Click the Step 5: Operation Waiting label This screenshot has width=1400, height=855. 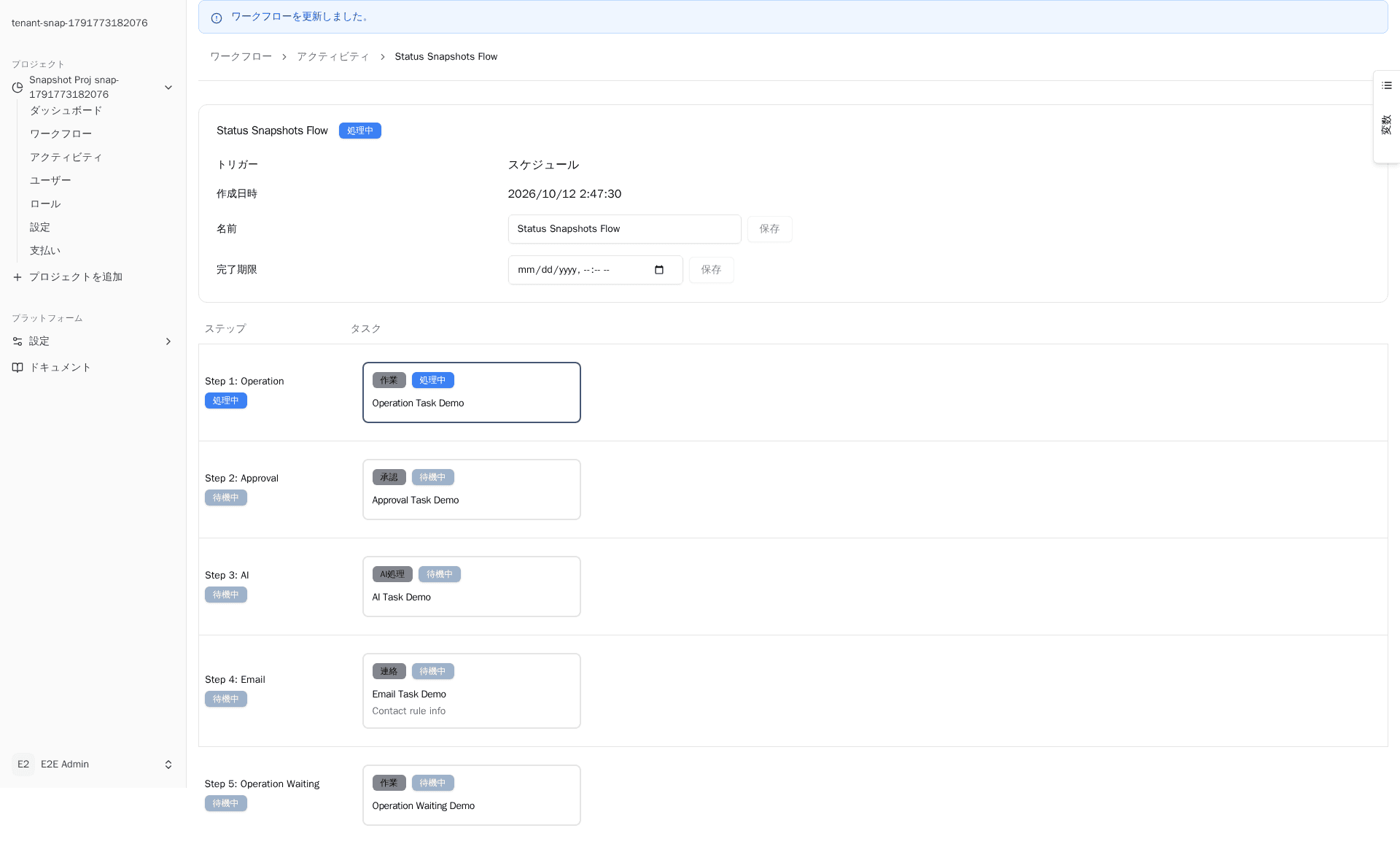(262, 784)
